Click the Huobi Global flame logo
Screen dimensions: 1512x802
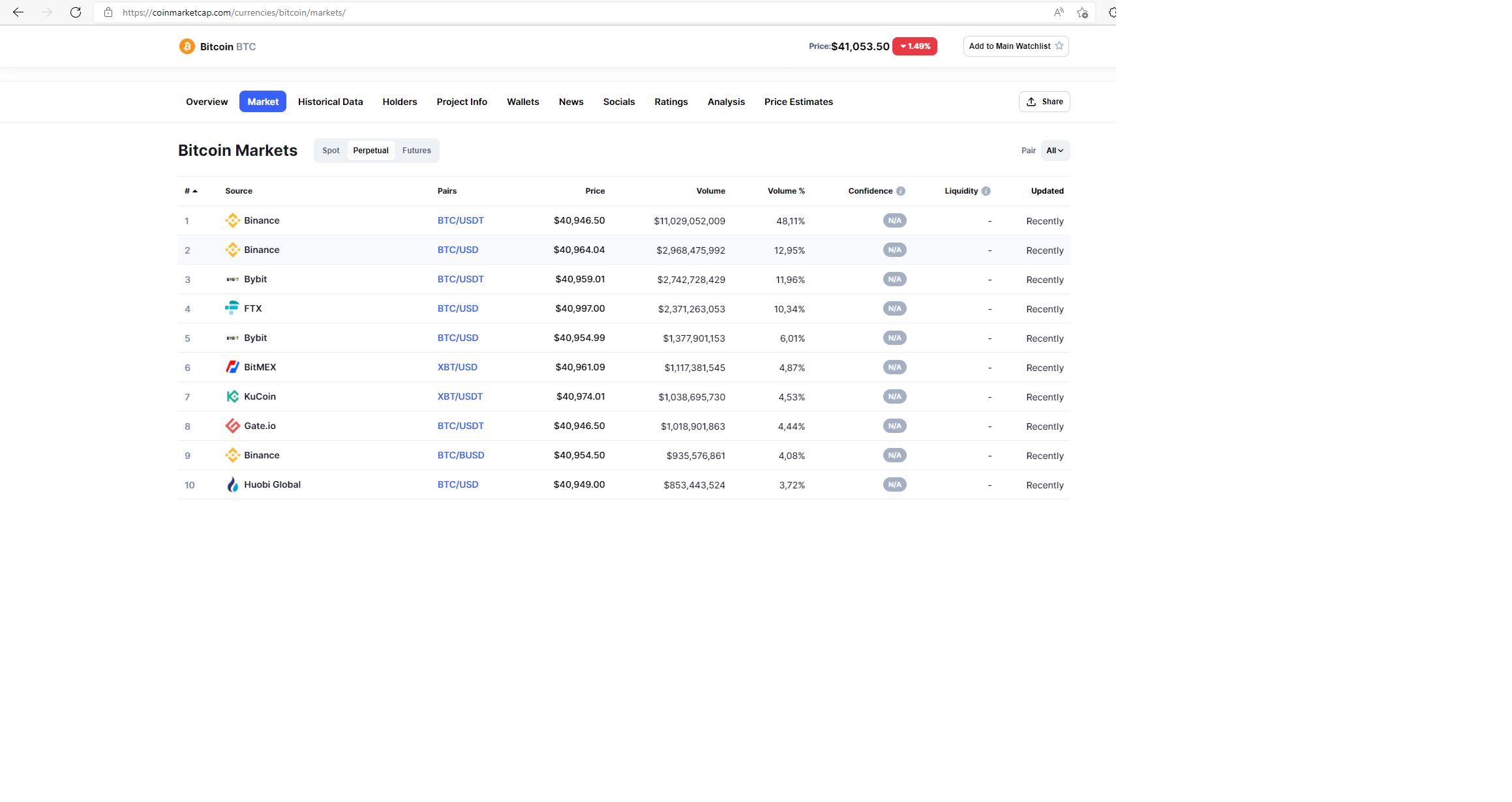coord(233,484)
